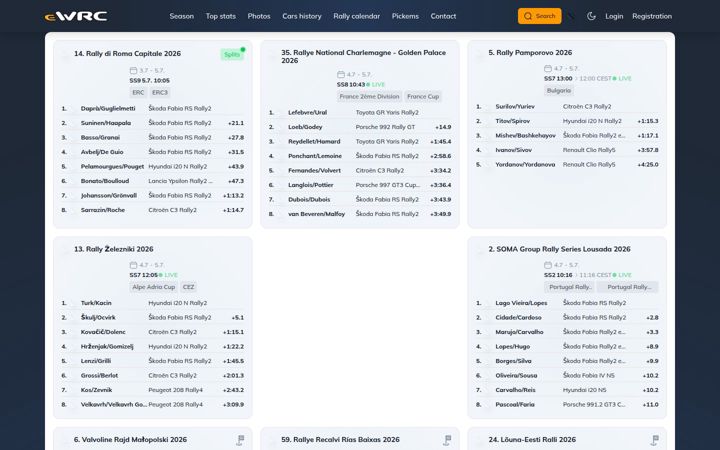
Task: Click the Login link
Action: 614,16
